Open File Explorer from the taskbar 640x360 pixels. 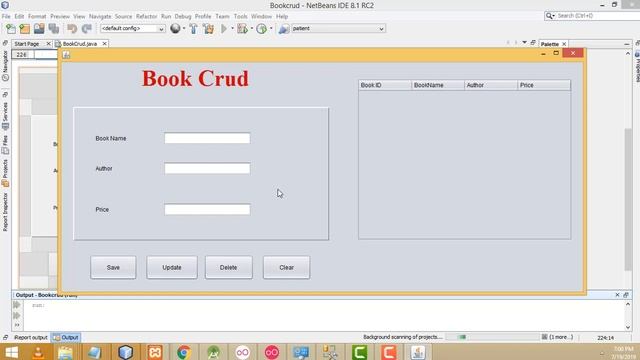65,352
